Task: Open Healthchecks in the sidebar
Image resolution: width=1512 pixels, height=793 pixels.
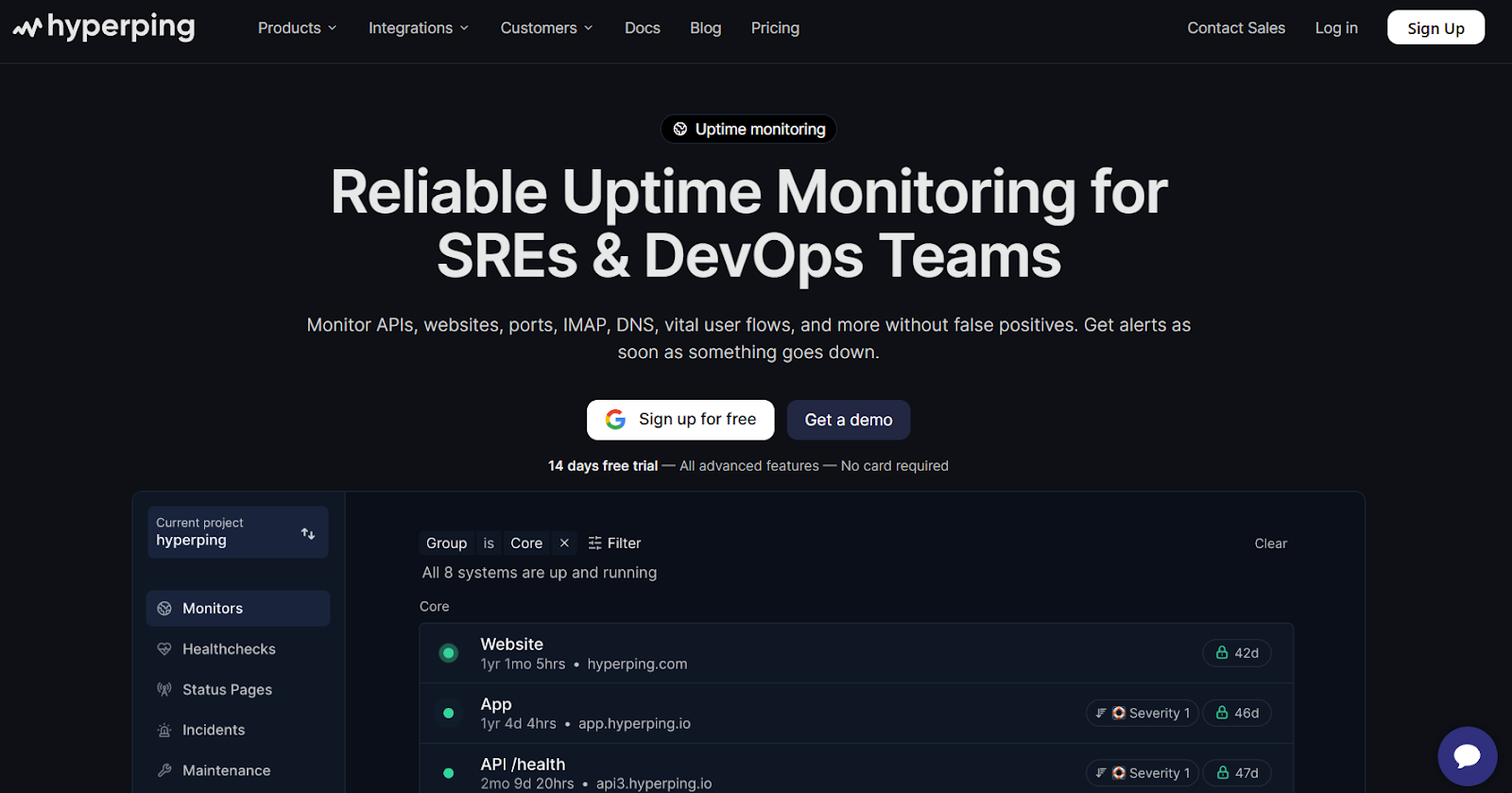Action: click(229, 649)
